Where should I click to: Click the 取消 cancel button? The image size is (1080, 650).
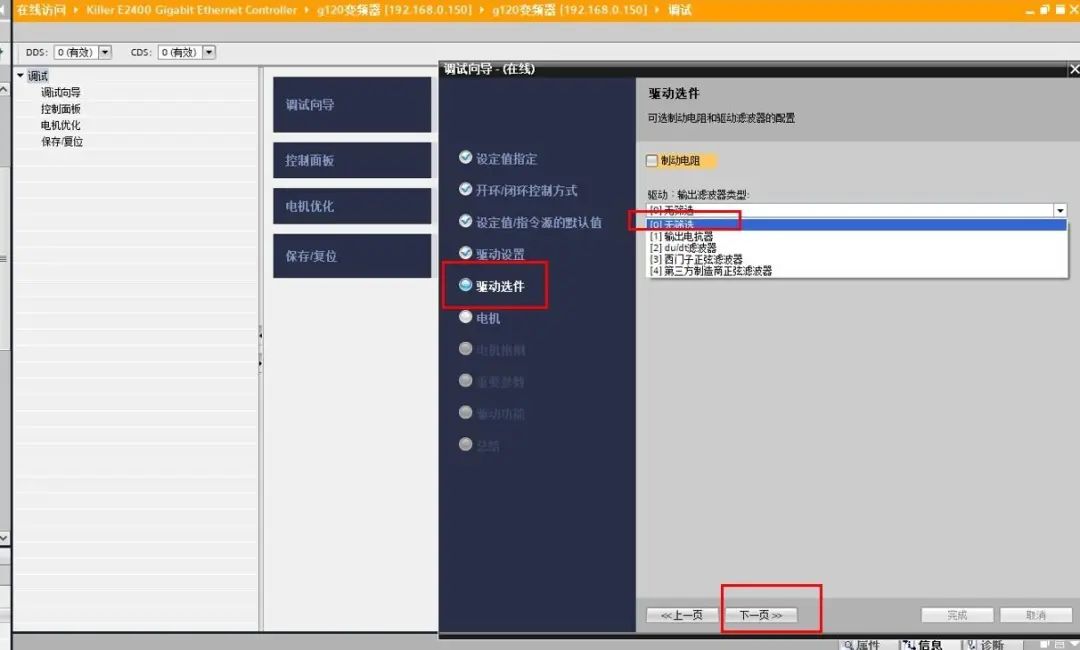click(1036, 615)
